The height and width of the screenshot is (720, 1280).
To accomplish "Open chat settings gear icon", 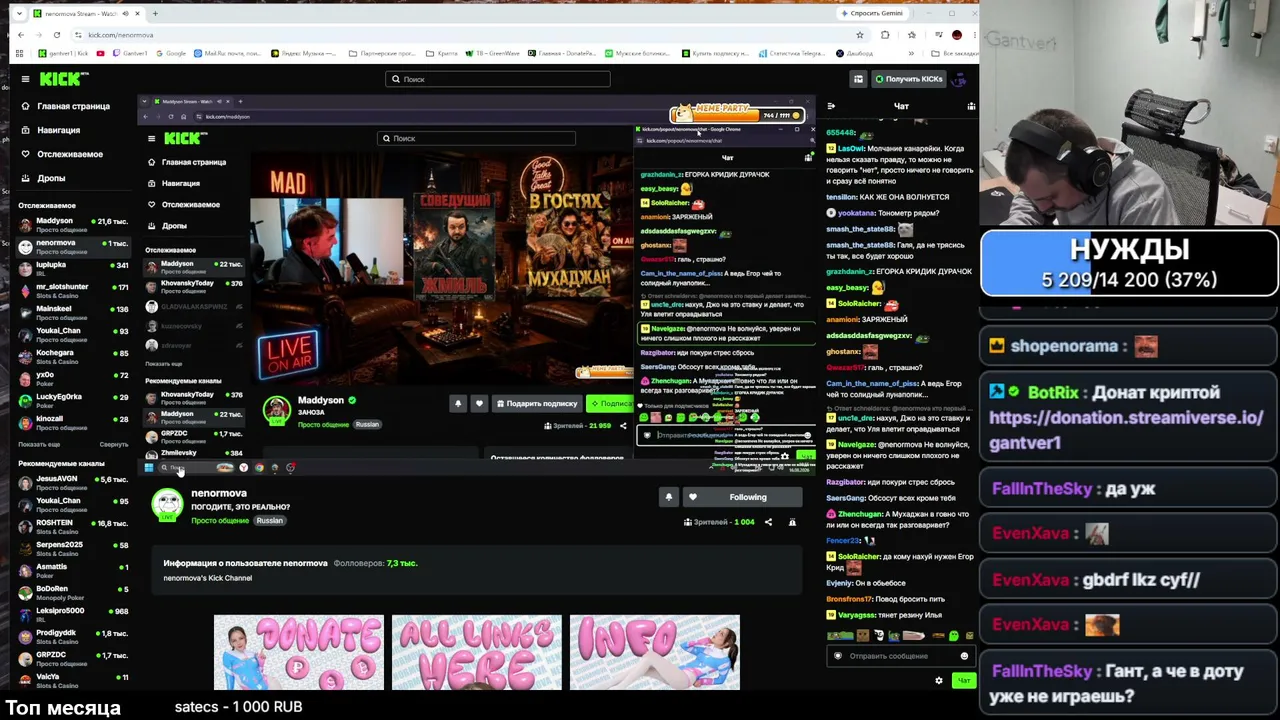I will click(938, 681).
